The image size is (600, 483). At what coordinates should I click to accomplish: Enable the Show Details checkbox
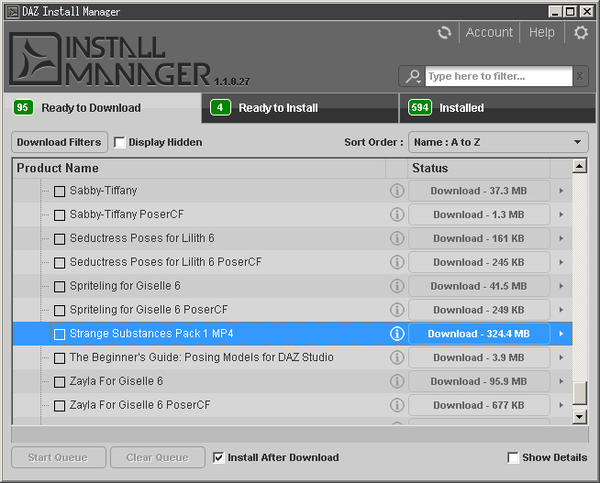(x=513, y=457)
